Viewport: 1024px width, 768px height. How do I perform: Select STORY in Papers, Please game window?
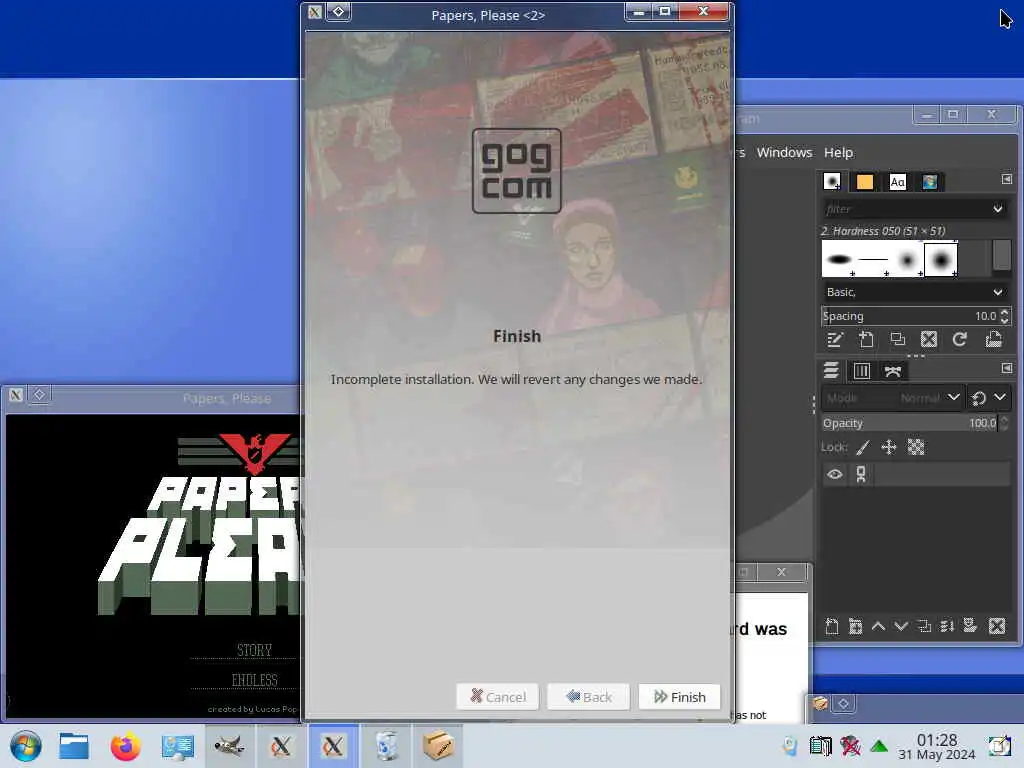254,650
